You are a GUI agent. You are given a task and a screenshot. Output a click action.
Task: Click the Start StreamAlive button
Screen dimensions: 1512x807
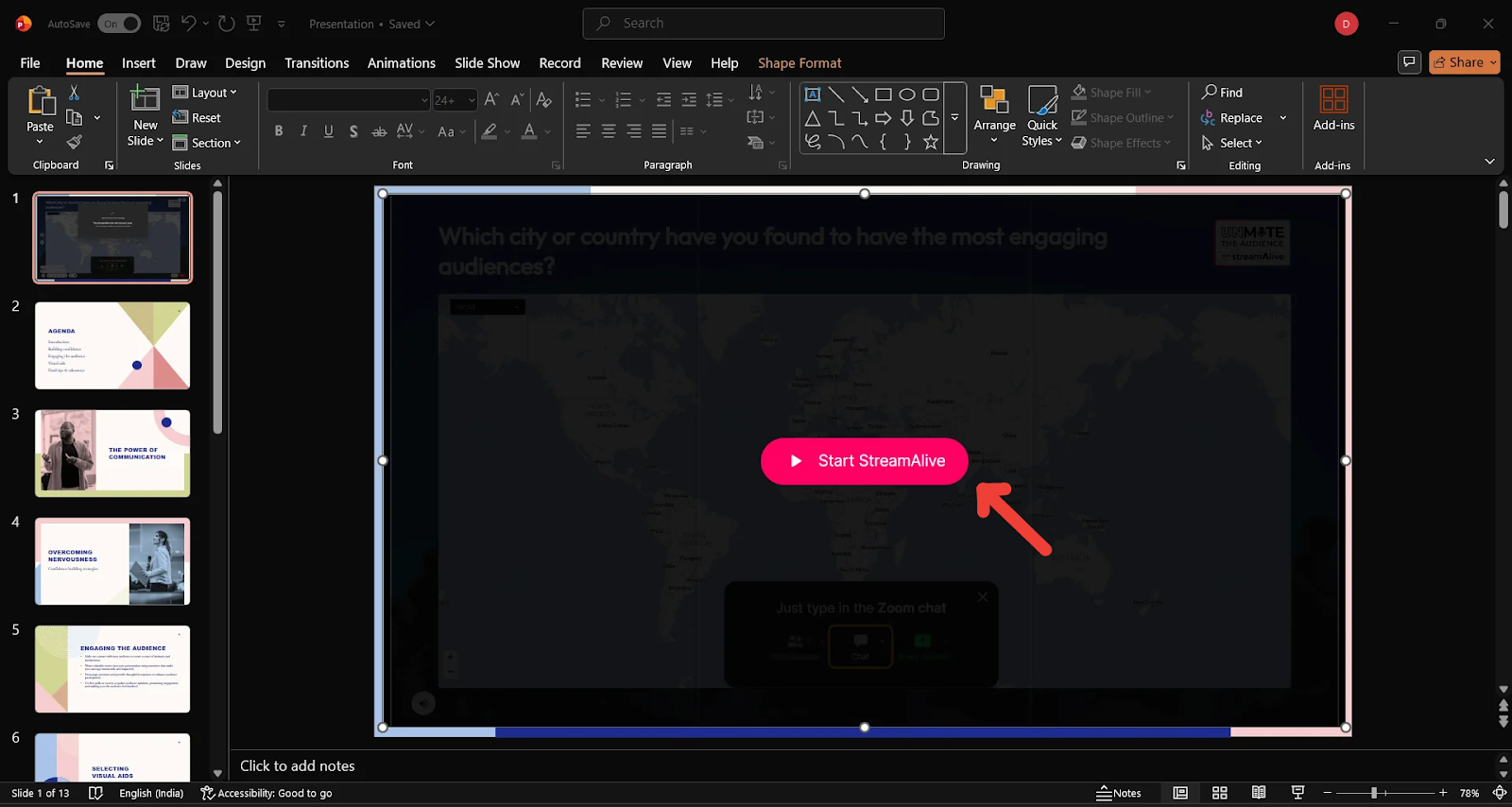(x=865, y=461)
